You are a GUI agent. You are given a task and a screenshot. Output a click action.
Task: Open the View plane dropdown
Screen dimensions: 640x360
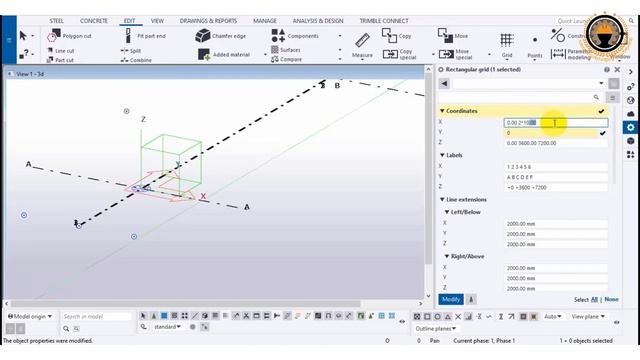pos(588,316)
